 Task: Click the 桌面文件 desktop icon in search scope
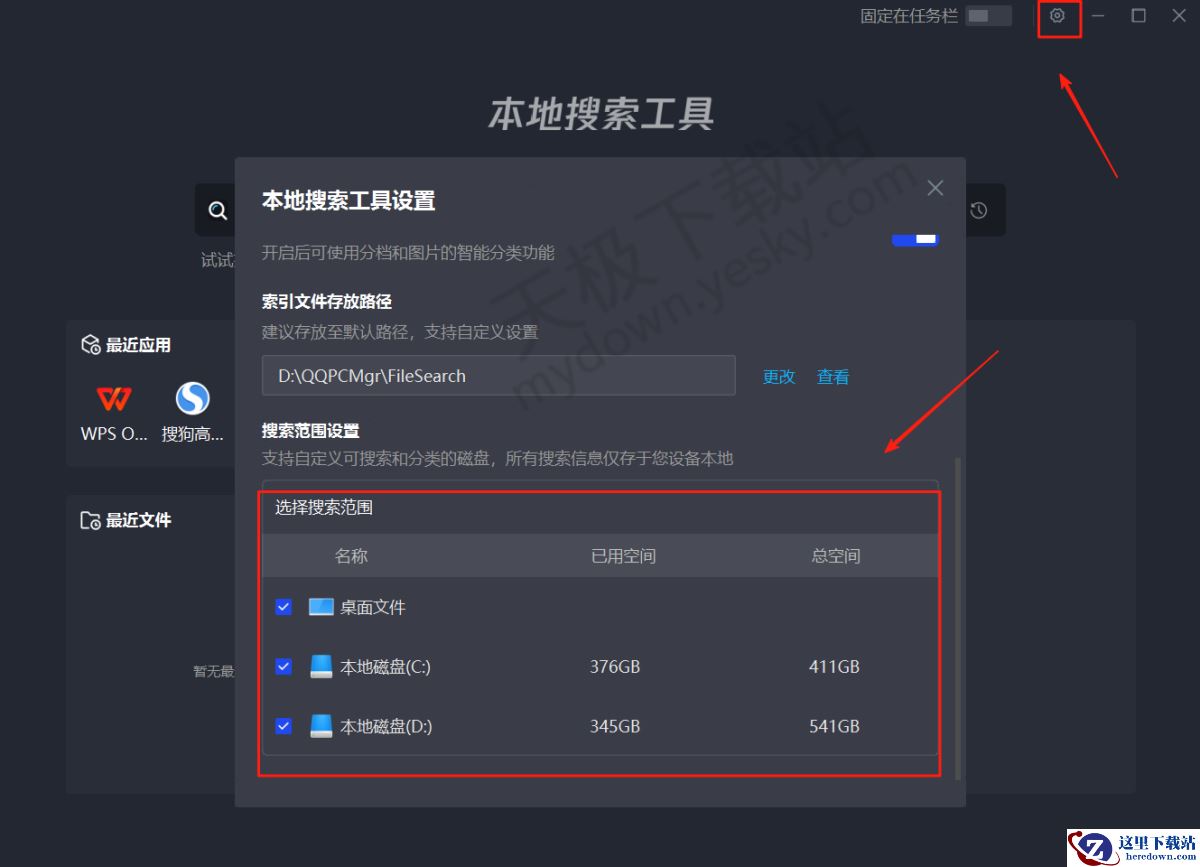[322, 606]
